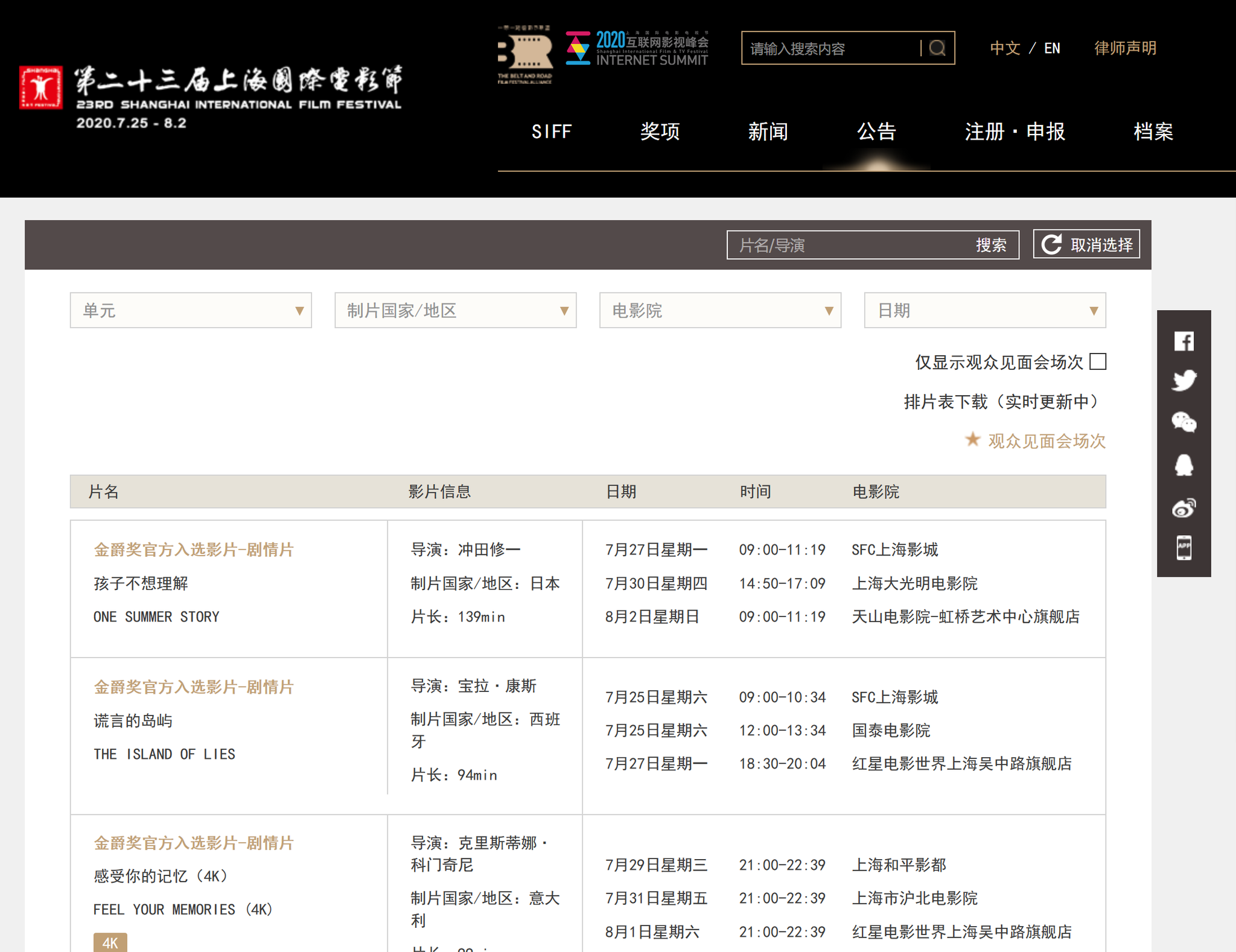This screenshot has height=952, width=1236.
Task: Click the QQ penguin share icon
Action: click(1183, 465)
